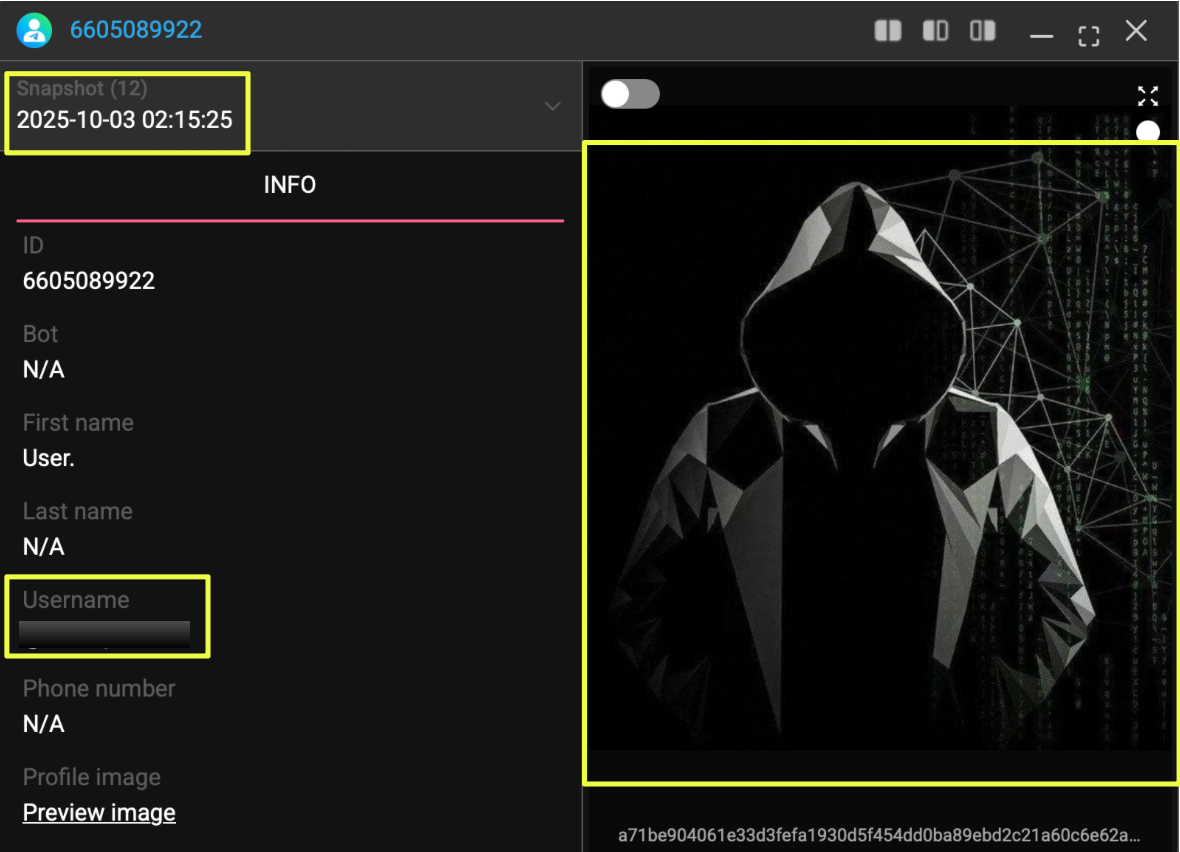The height and width of the screenshot is (852, 1180).
Task: Select the left-pane-only layout icon
Action: click(935, 31)
